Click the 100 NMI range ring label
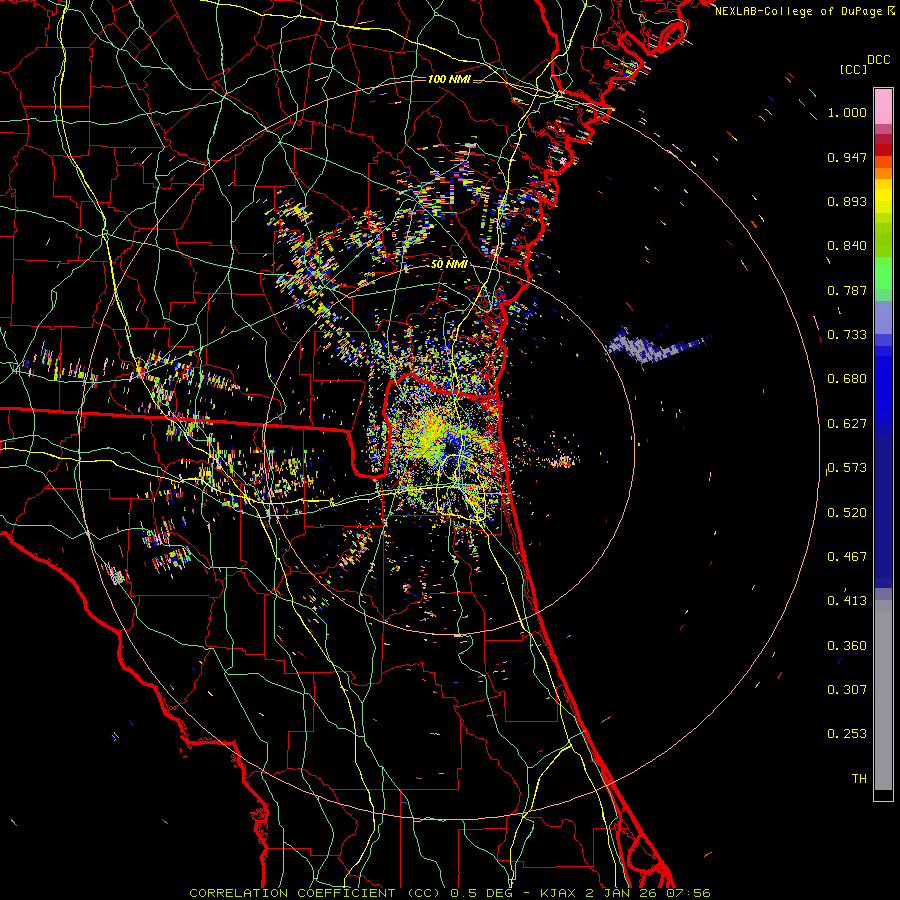 coord(449,79)
